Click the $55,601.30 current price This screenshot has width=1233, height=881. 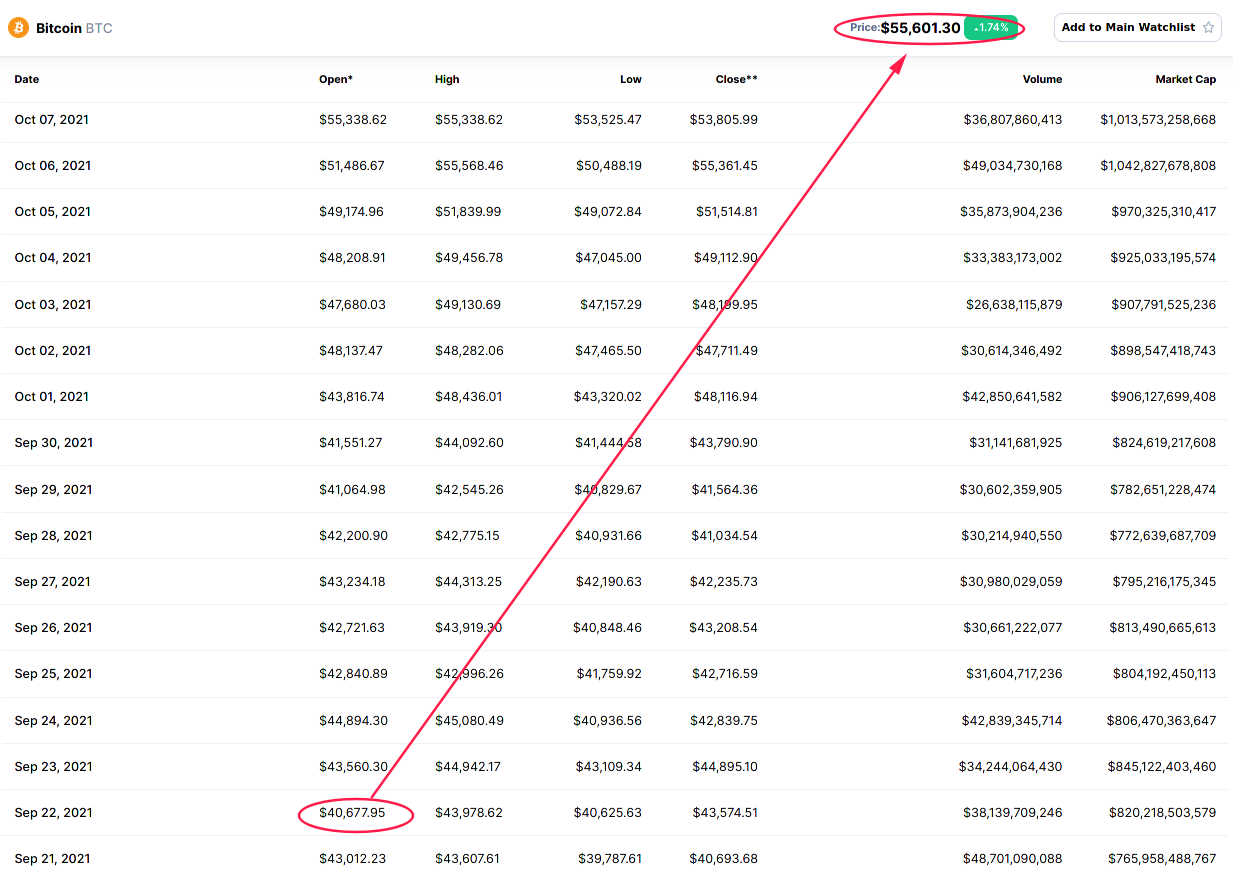pyautogui.click(x=920, y=28)
